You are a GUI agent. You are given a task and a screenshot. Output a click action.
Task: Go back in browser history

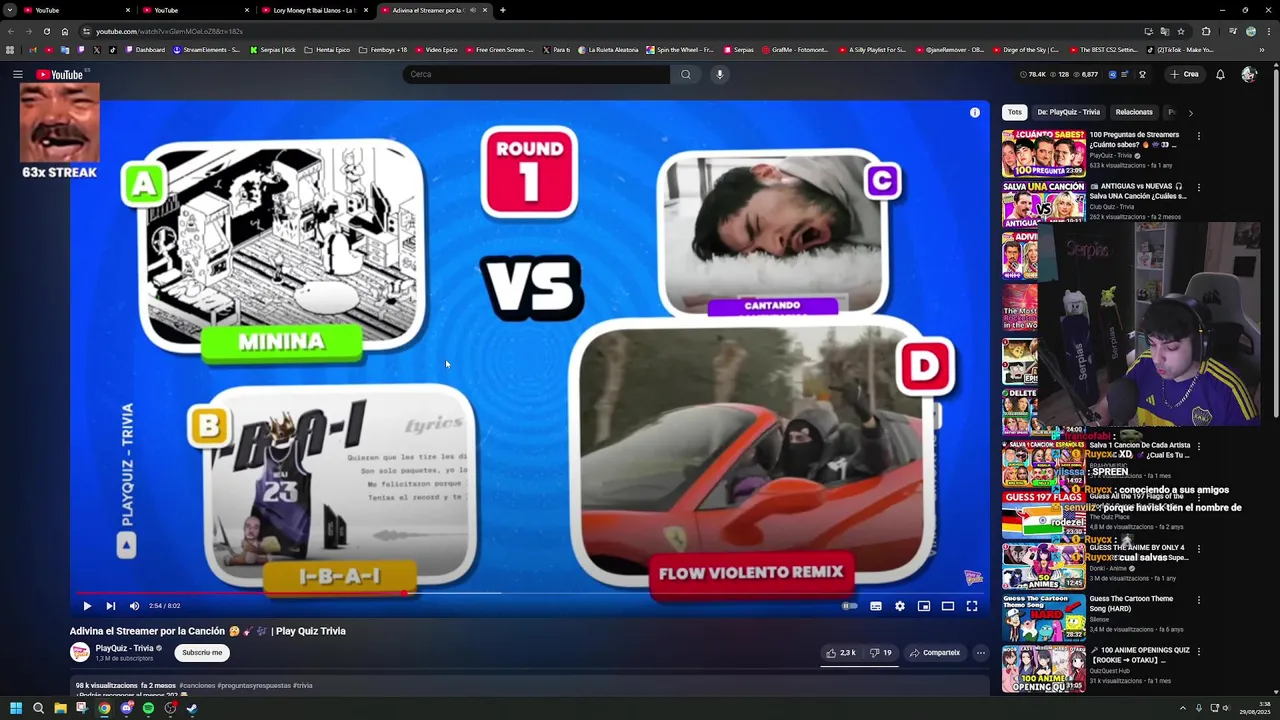click(11, 31)
